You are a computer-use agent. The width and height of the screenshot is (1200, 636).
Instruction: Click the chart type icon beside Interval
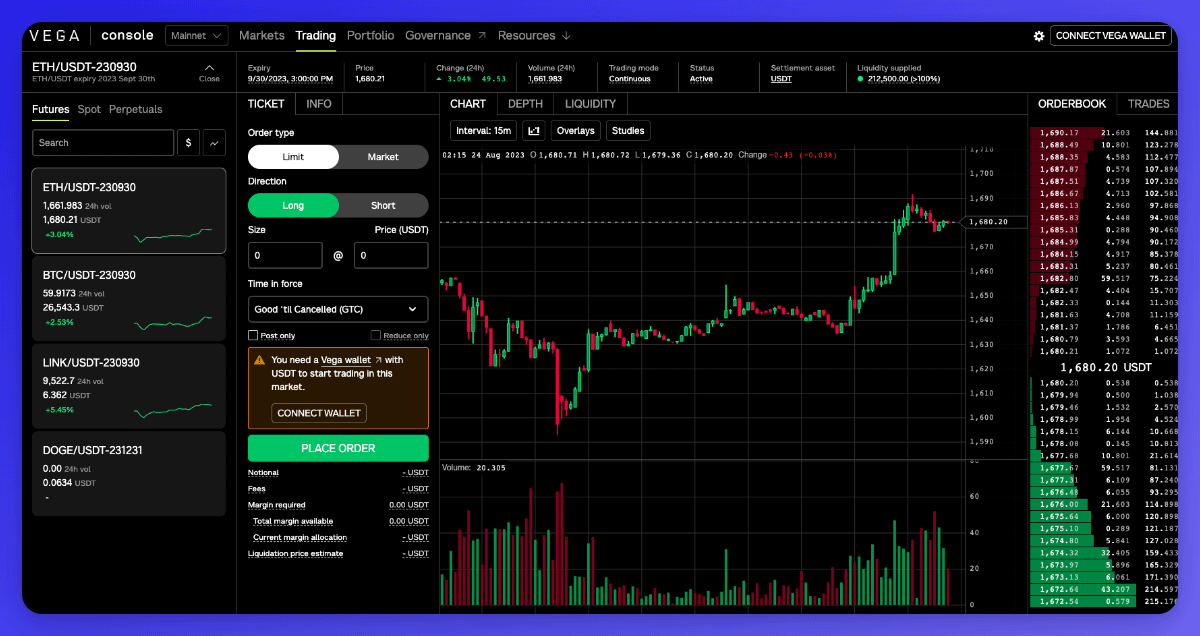pyautogui.click(x=533, y=130)
